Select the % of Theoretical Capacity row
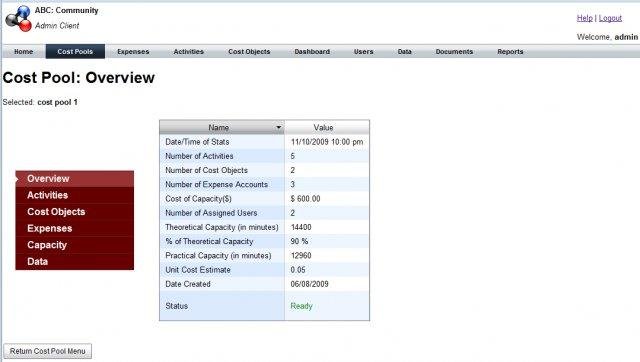 point(264,242)
